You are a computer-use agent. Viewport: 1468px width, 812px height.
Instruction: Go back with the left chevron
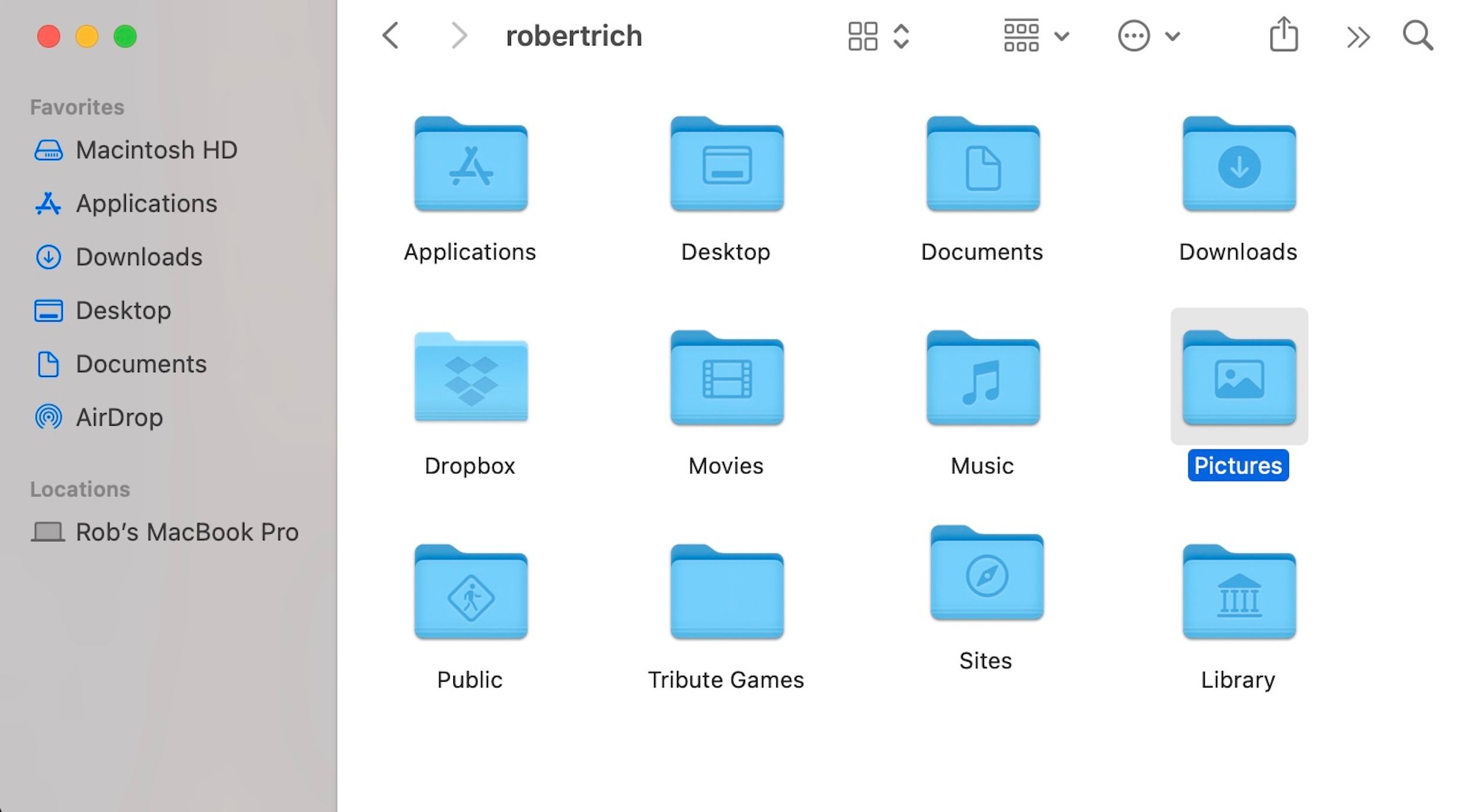[390, 36]
